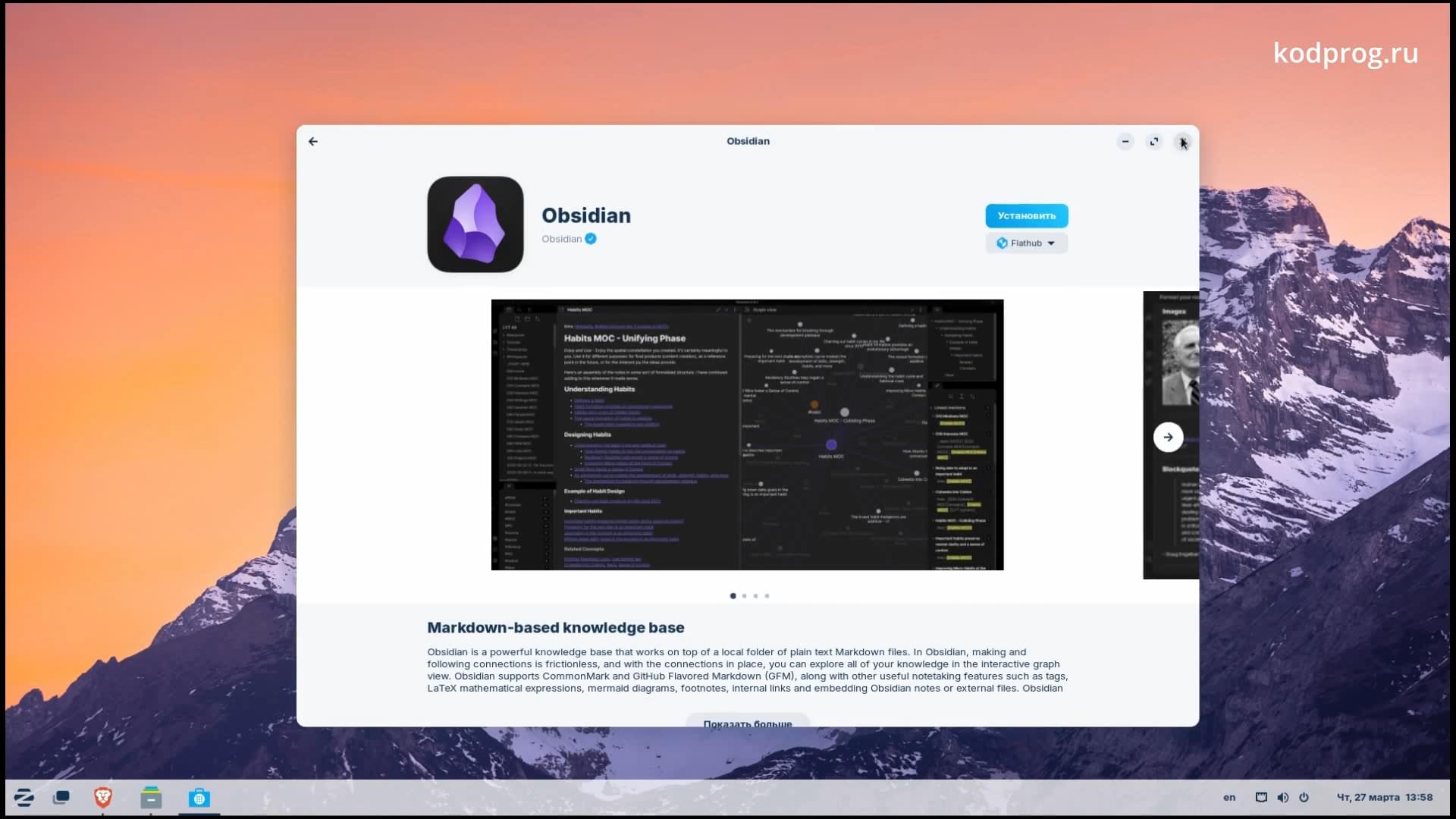Open the Files manager from taskbar
1456x819 pixels.
(151, 797)
